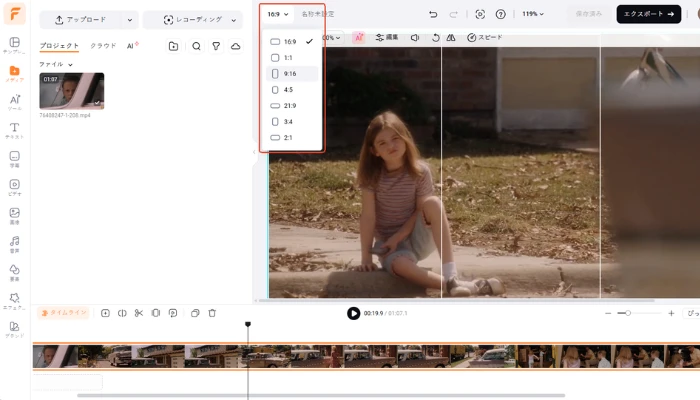Switch to the クラウド tab
The height and width of the screenshot is (400, 700).
(103, 46)
